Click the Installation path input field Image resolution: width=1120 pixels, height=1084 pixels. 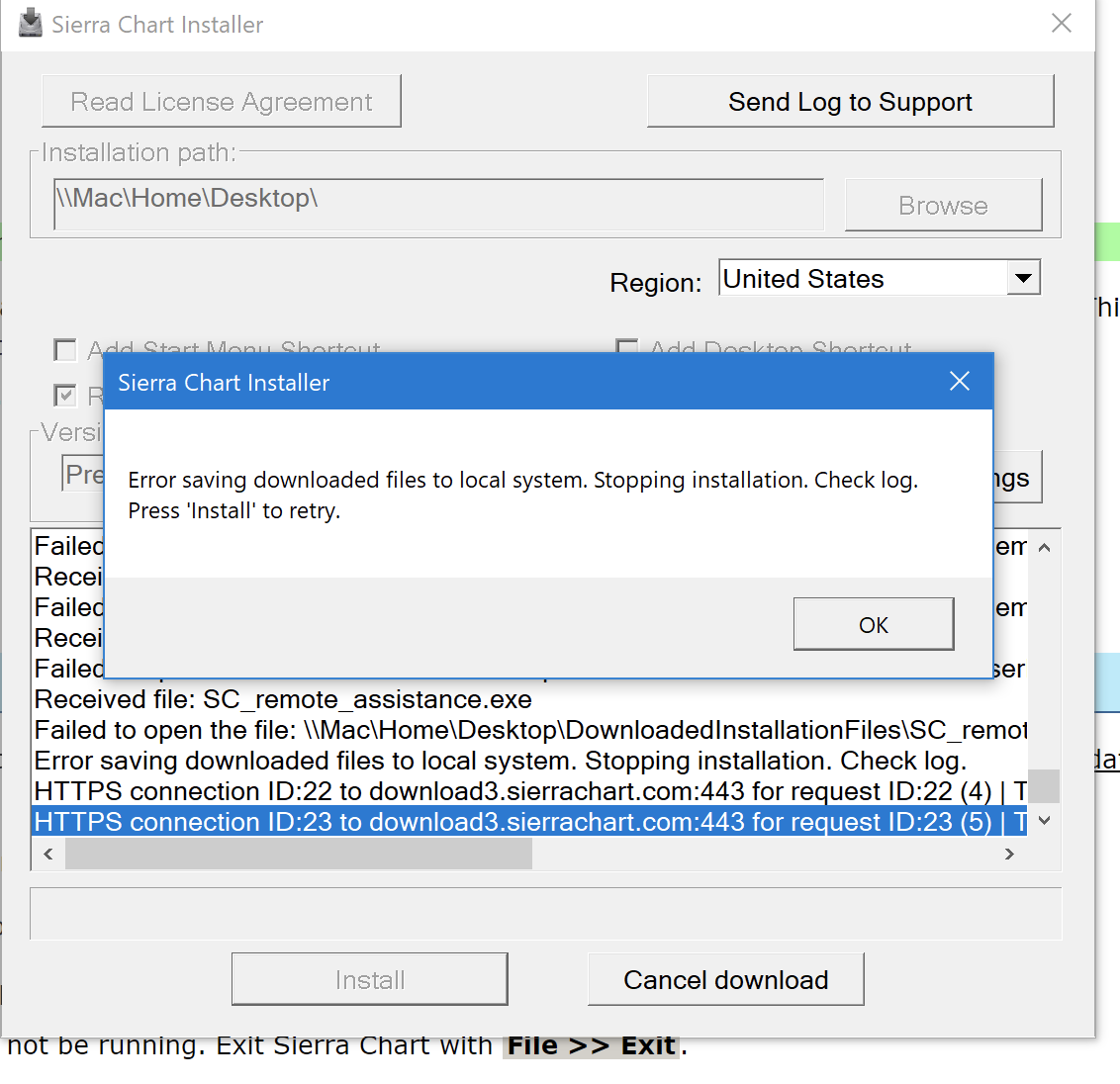pyautogui.click(x=438, y=204)
